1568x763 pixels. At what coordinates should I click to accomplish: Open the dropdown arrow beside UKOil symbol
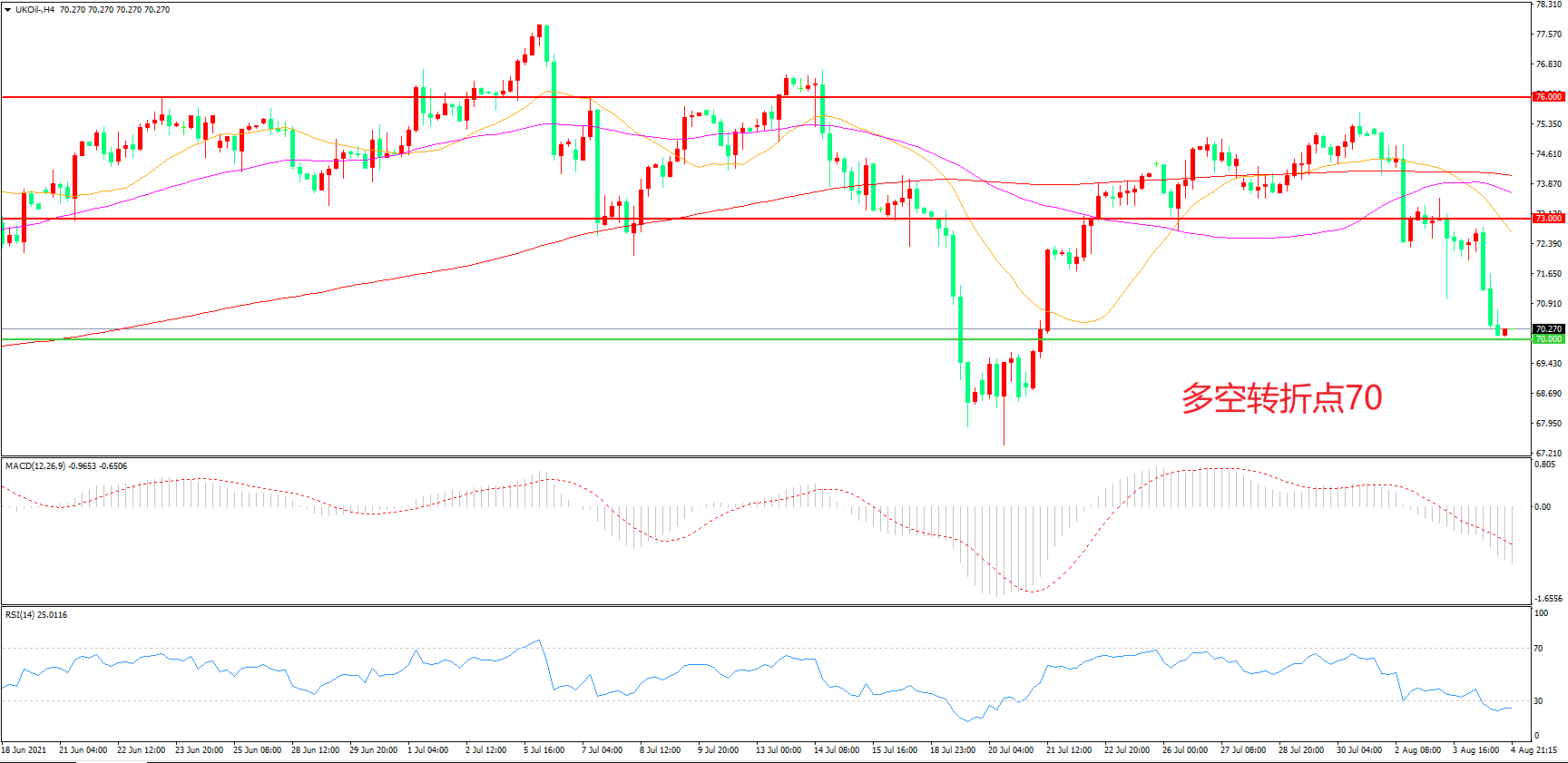click(x=8, y=10)
